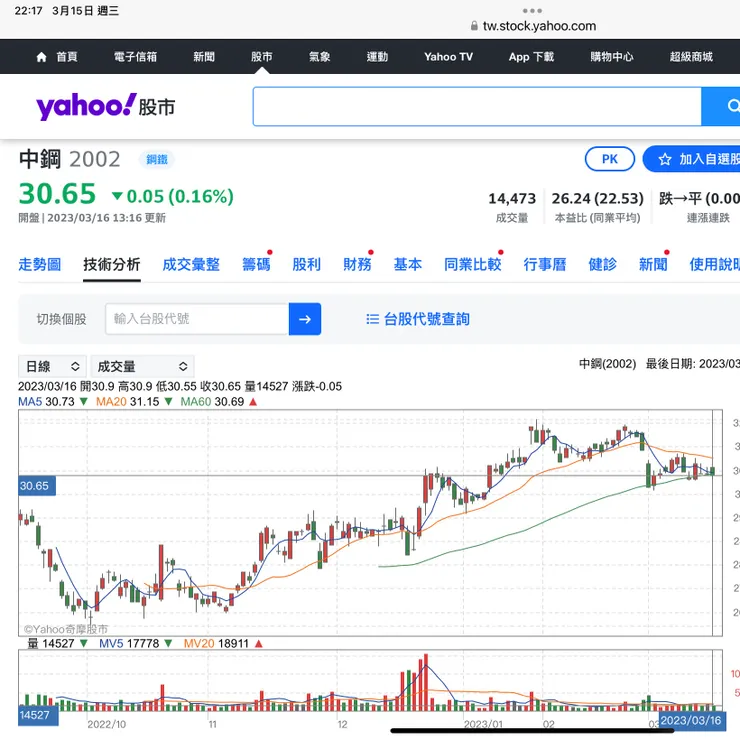Open 超級商城 super mall link
This screenshot has height=740, width=740.
(691, 57)
